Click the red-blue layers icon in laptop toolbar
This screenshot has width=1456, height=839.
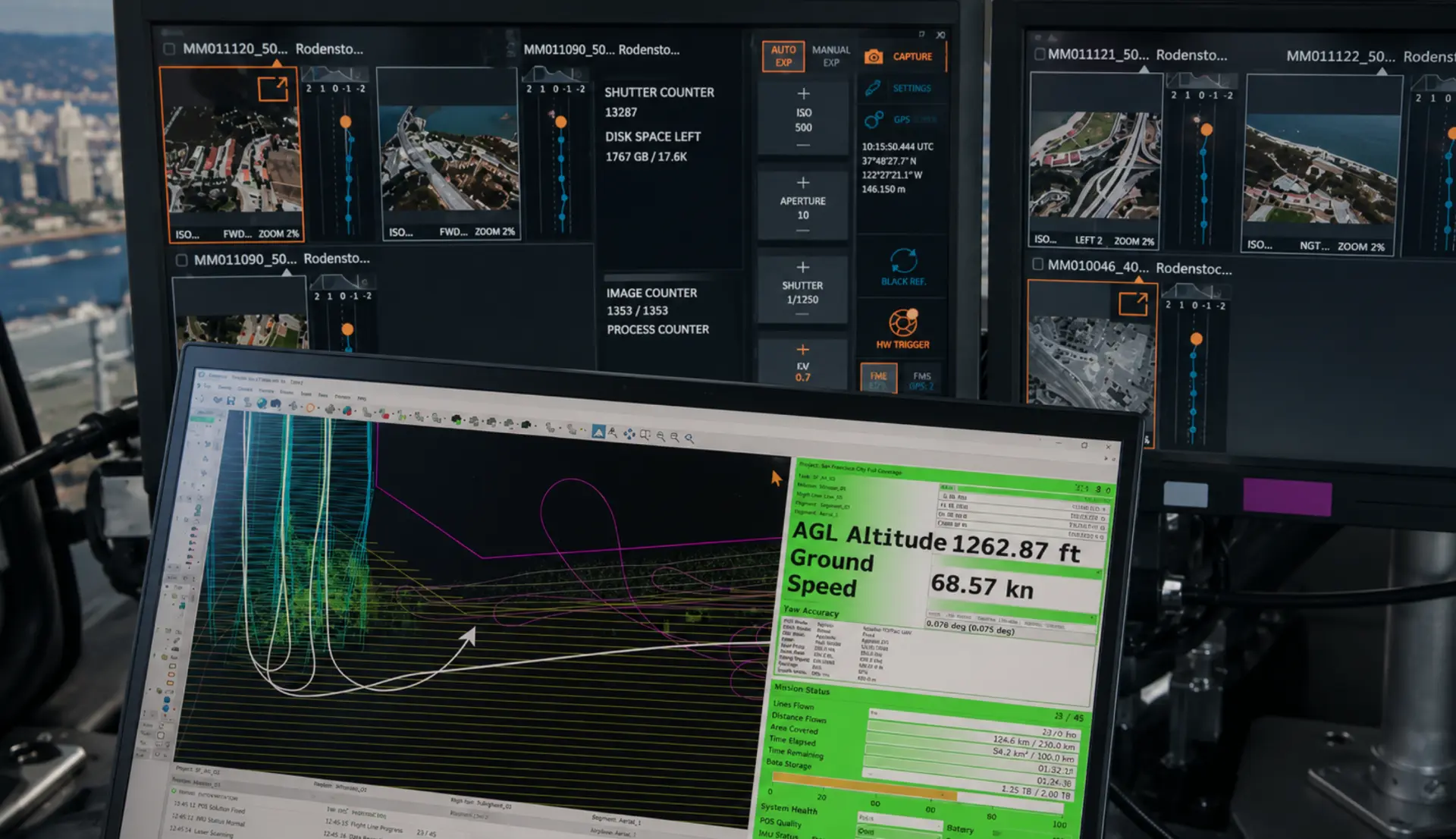coord(347,410)
